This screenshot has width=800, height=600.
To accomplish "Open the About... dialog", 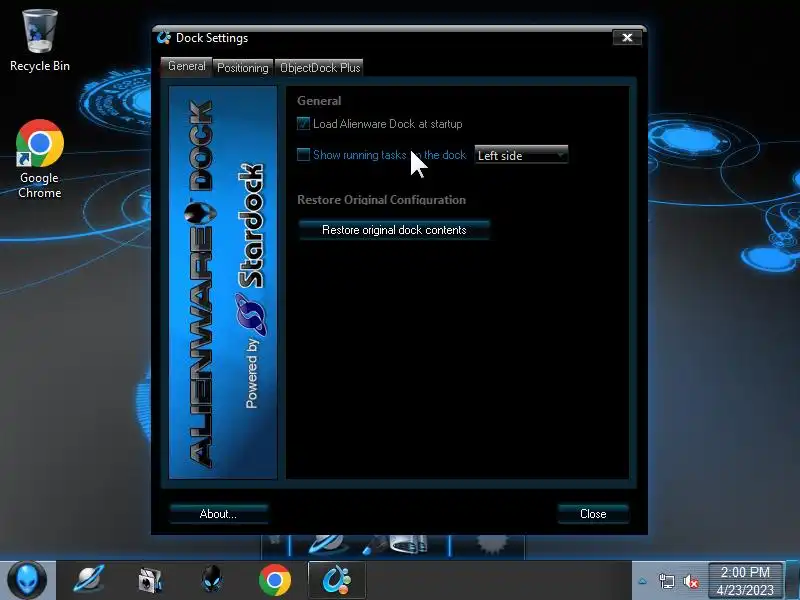I will [218, 514].
